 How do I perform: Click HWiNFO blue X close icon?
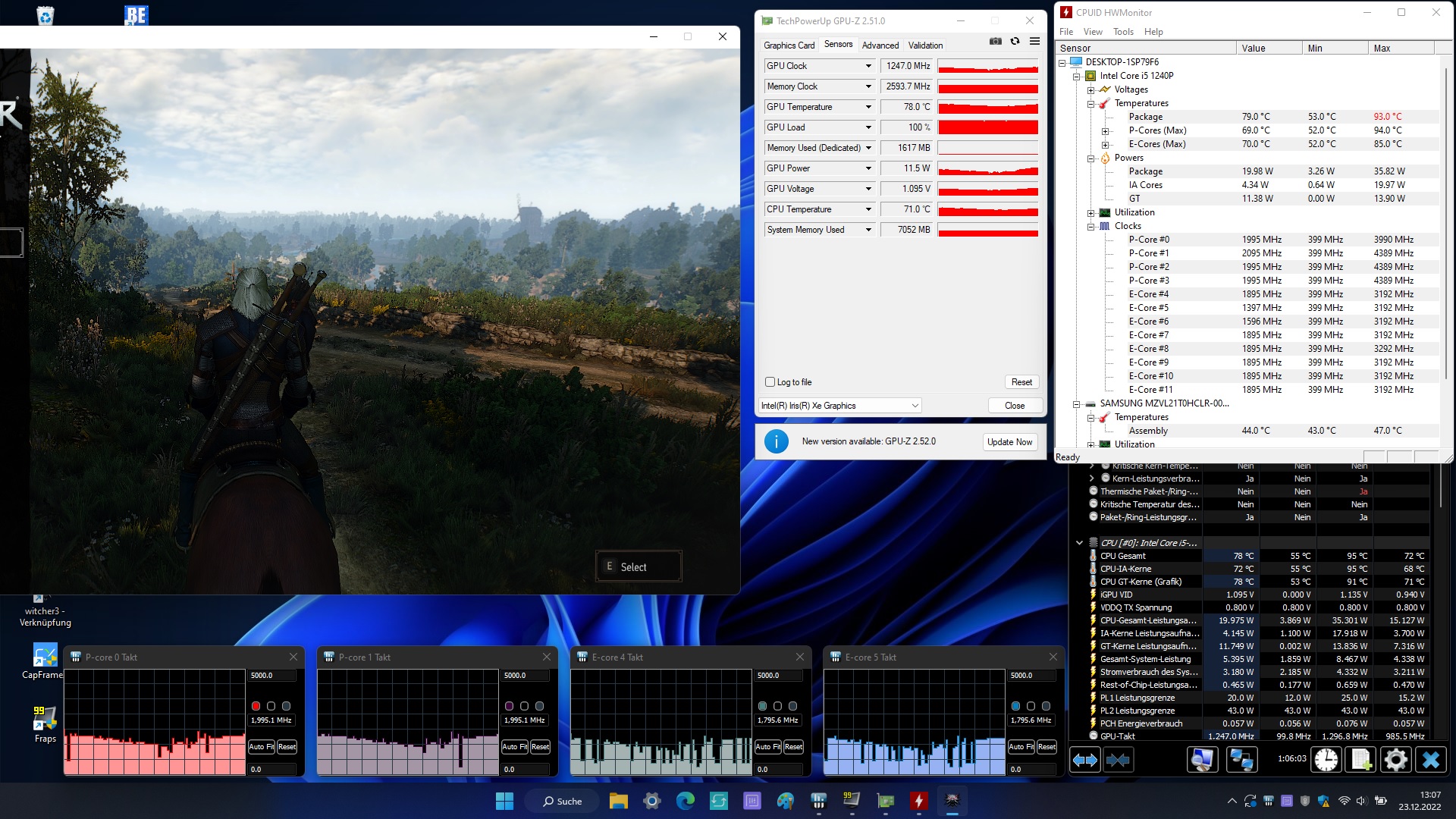click(x=1430, y=759)
